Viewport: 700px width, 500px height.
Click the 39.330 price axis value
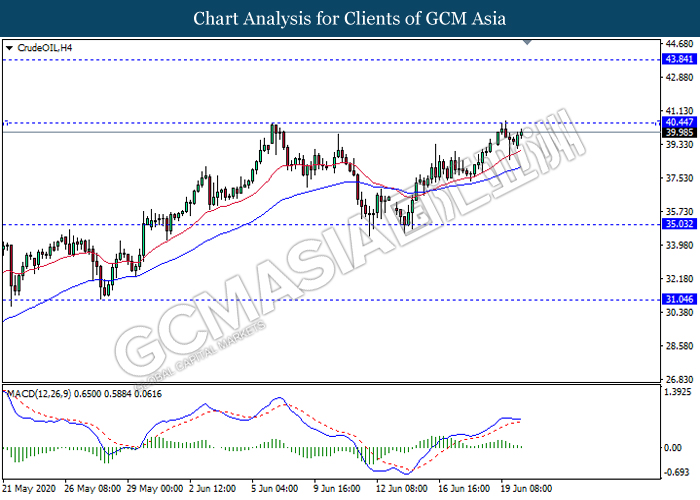[x=679, y=144]
